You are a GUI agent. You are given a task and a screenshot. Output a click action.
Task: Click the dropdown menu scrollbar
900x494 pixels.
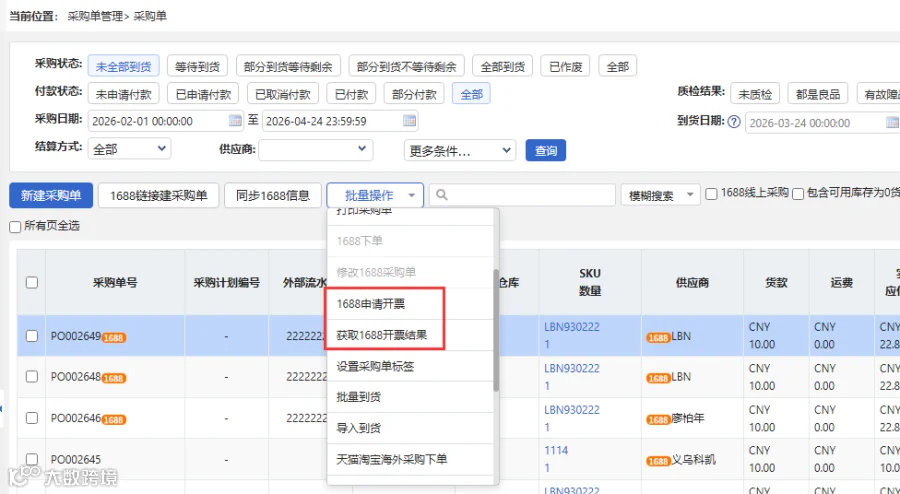(x=496, y=330)
